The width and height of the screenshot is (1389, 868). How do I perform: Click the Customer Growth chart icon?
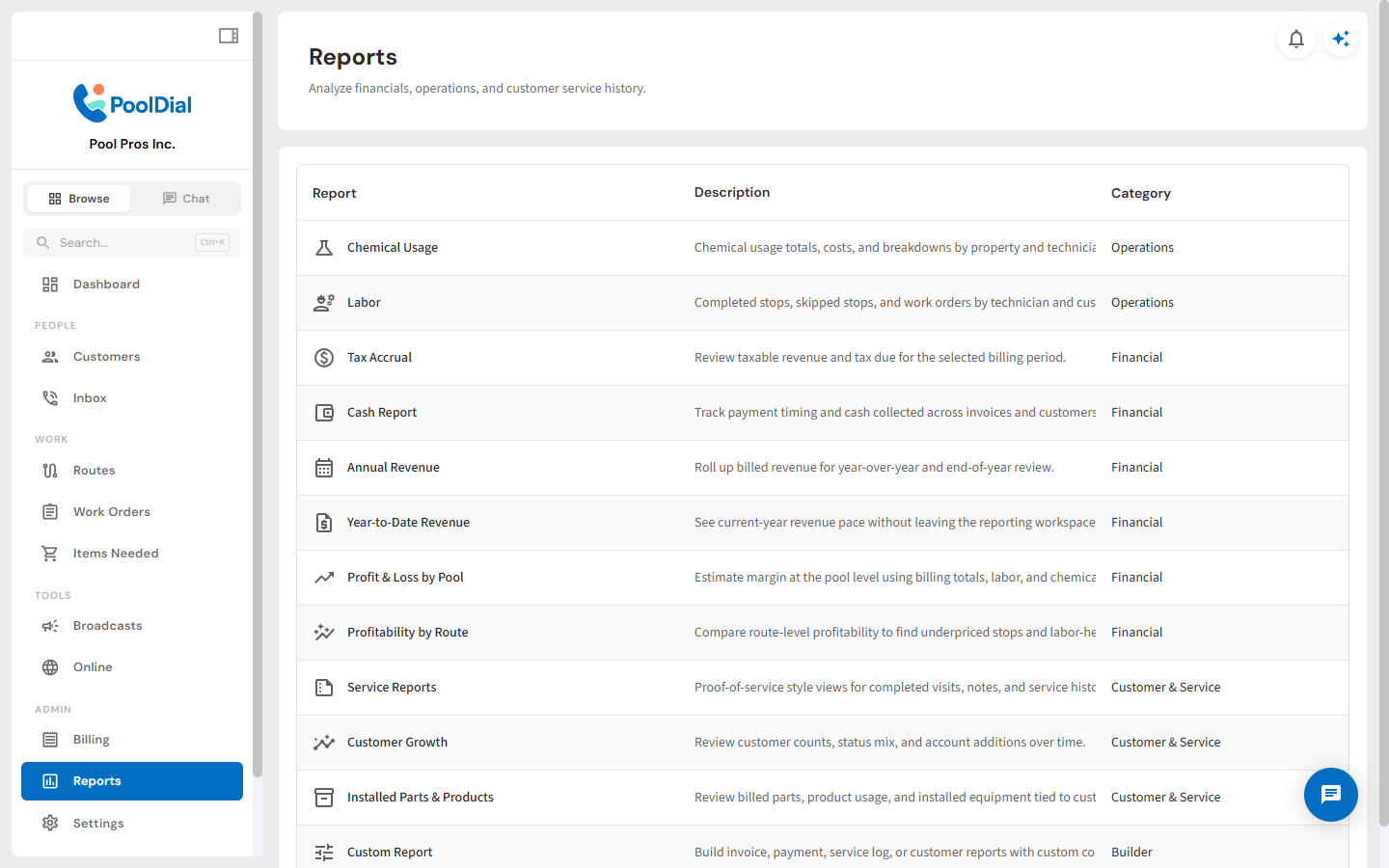tap(324, 743)
